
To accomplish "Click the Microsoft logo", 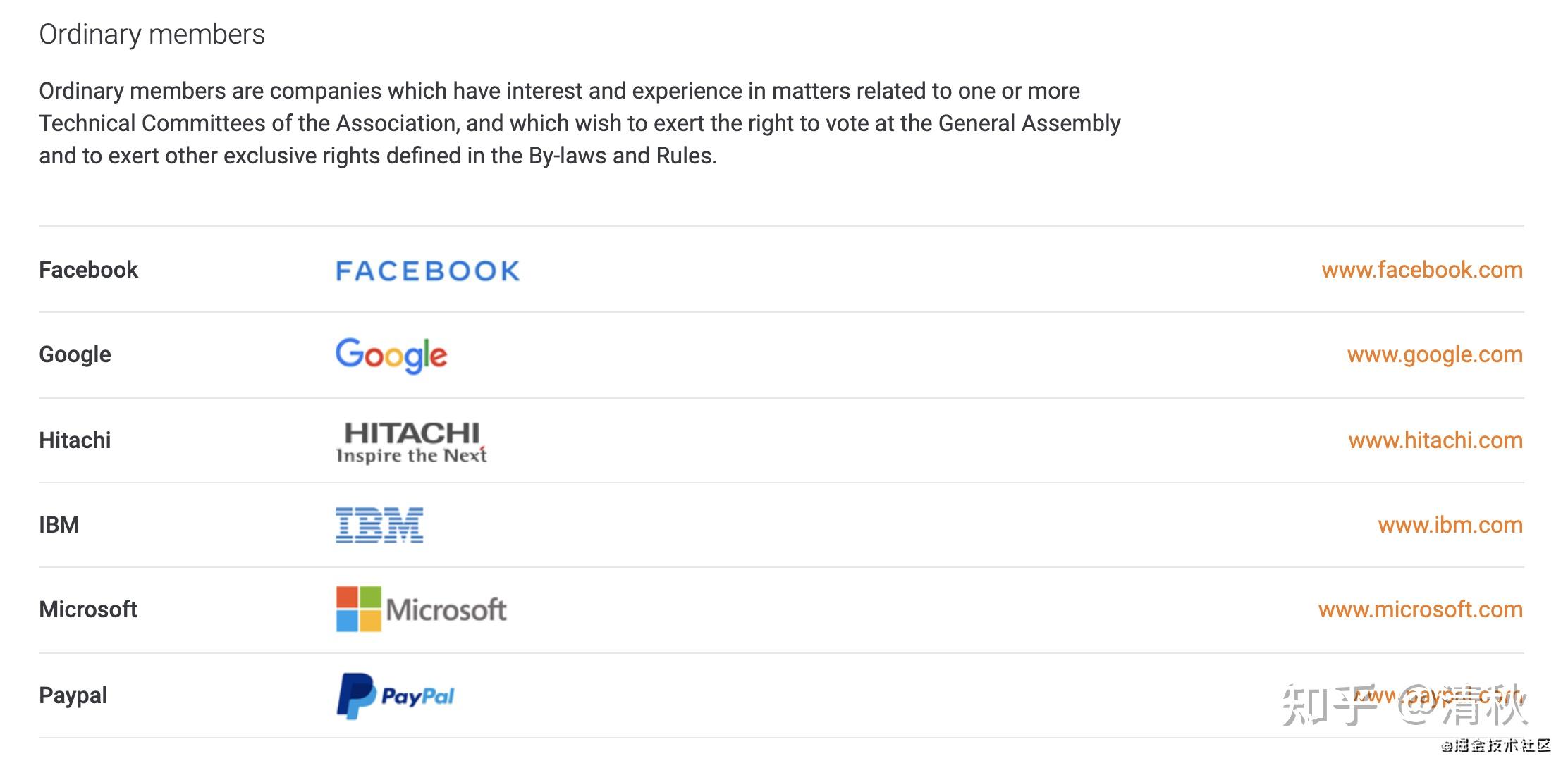I will click(421, 609).
